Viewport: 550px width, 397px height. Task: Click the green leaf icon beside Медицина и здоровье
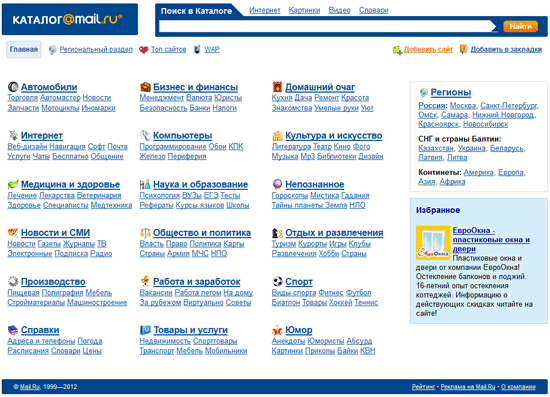pyautogui.click(x=13, y=184)
